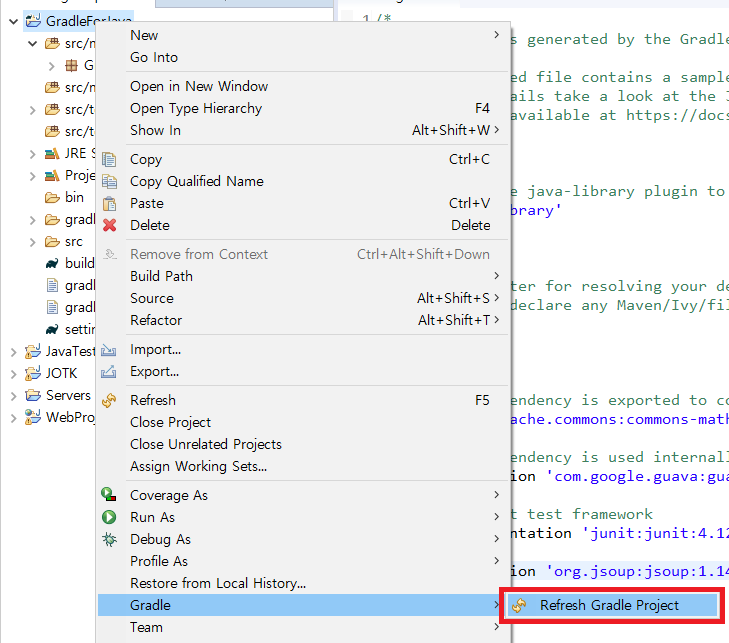Click the package icon under src/main
This screenshot has height=643, width=729.
click(x=71, y=66)
